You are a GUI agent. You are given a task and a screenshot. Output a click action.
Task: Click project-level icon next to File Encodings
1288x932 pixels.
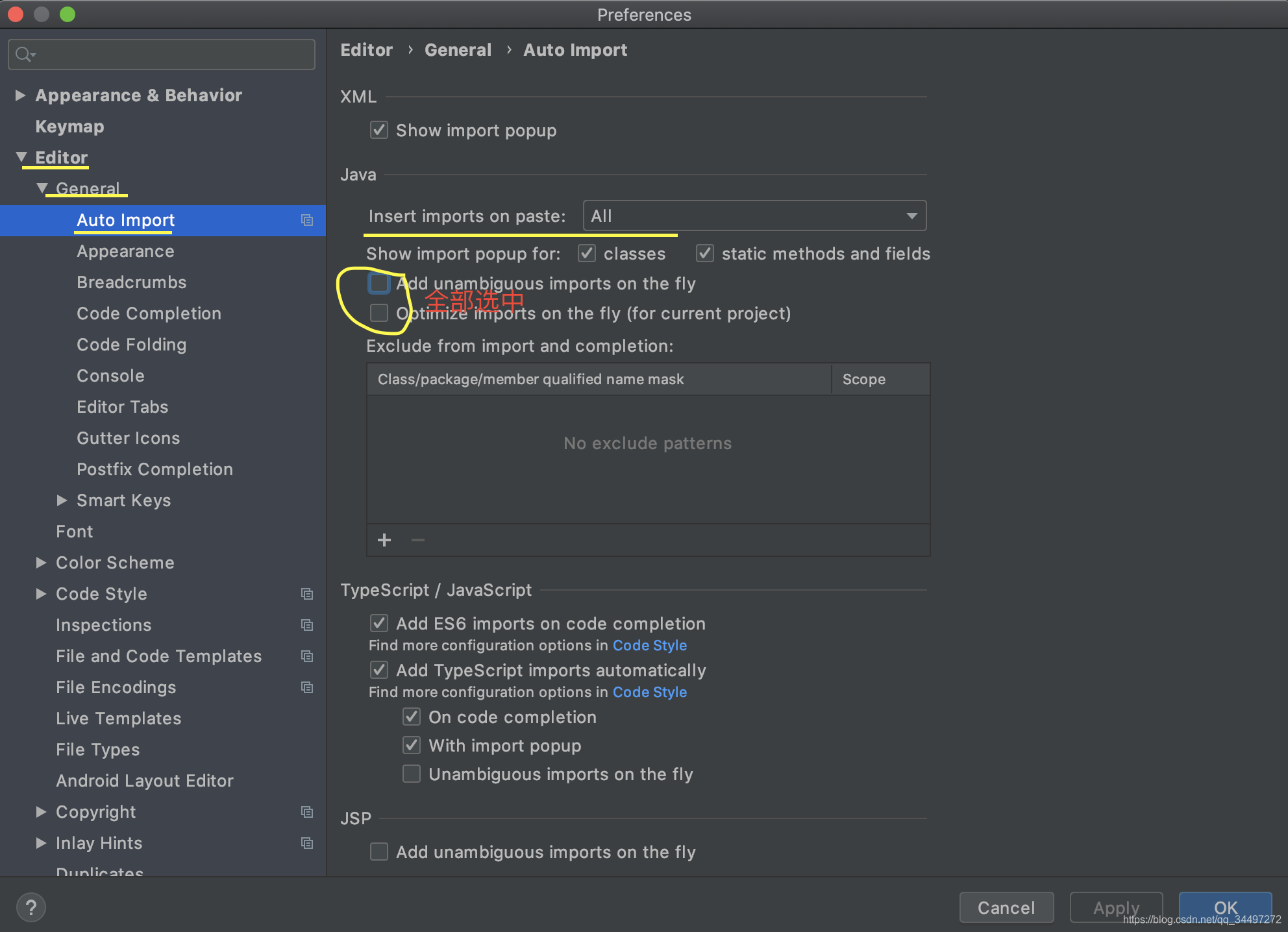coord(307,687)
